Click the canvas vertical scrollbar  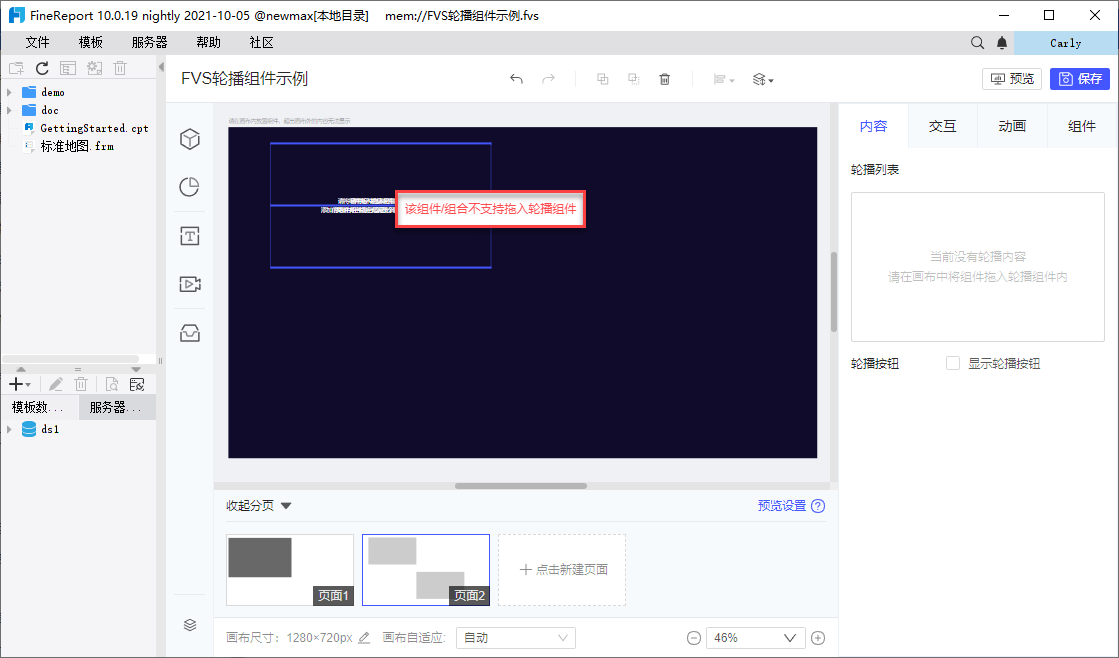point(834,292)
